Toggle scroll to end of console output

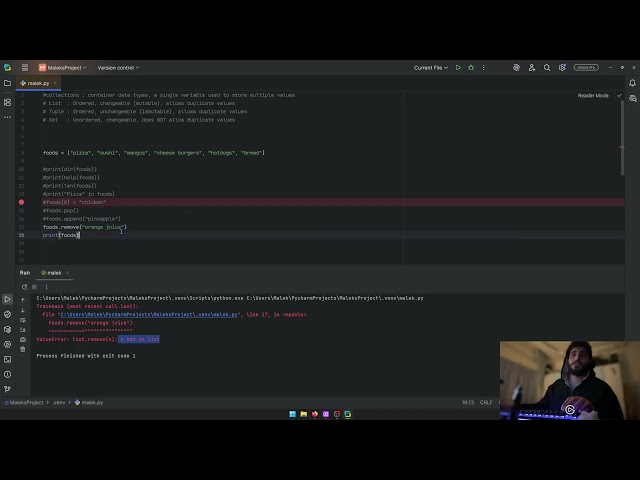pos(23,330)
